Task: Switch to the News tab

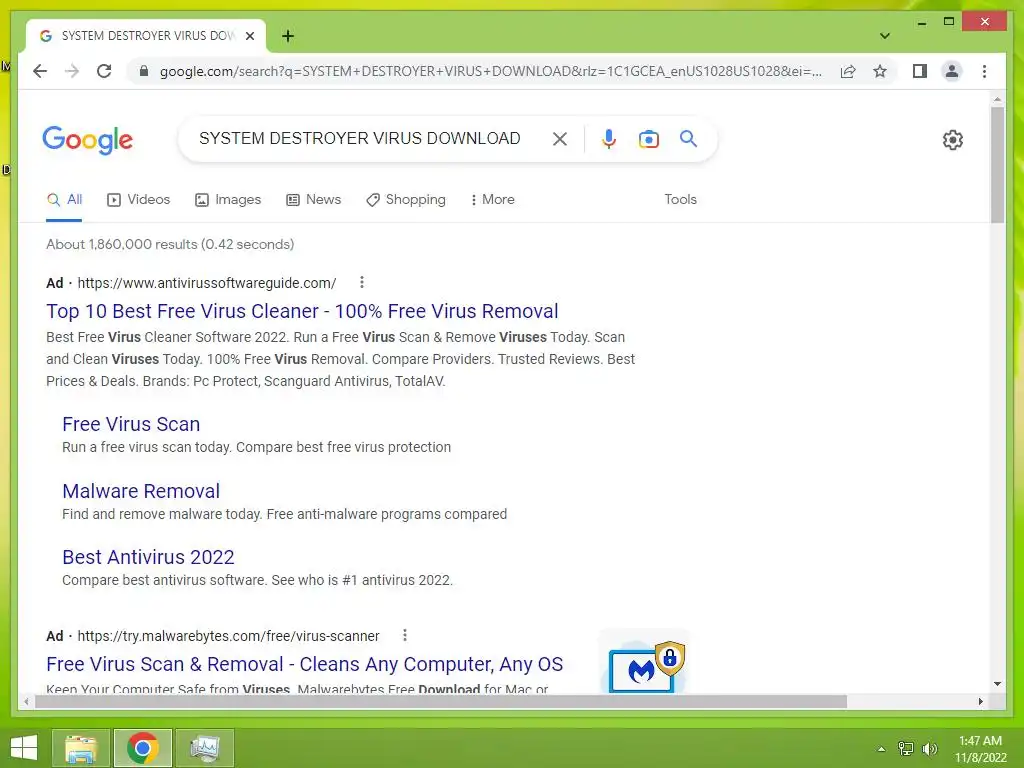Action: [x=313, y=200]
